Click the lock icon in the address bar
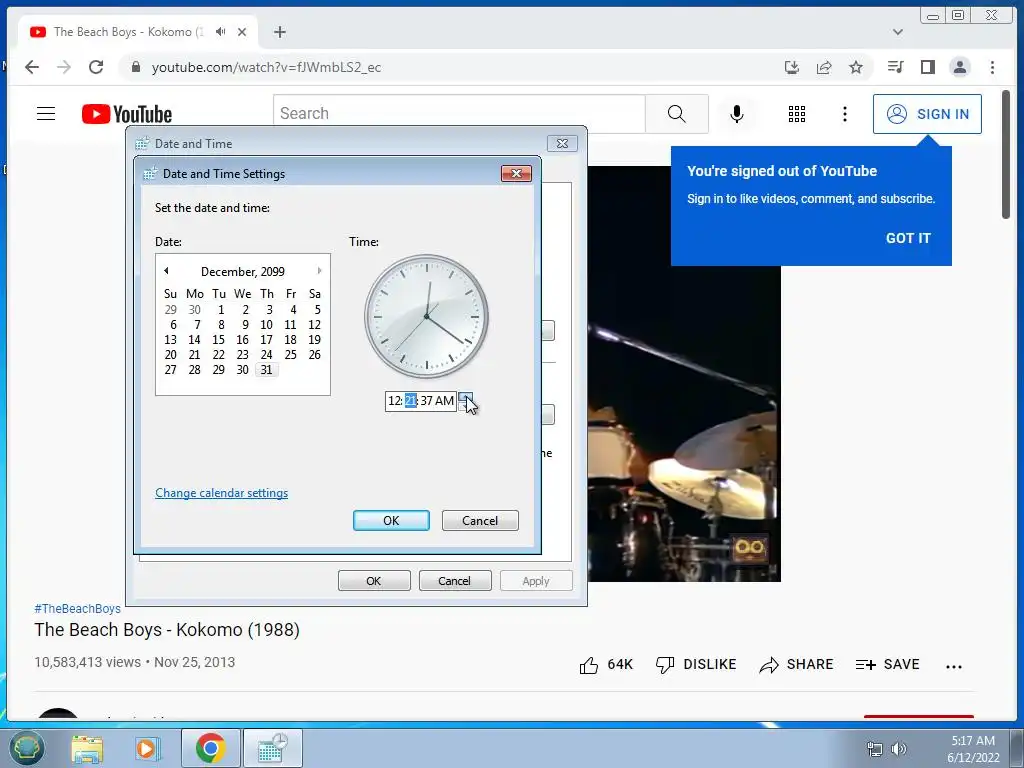1024x768 pixels. click(x=135, y=67)
